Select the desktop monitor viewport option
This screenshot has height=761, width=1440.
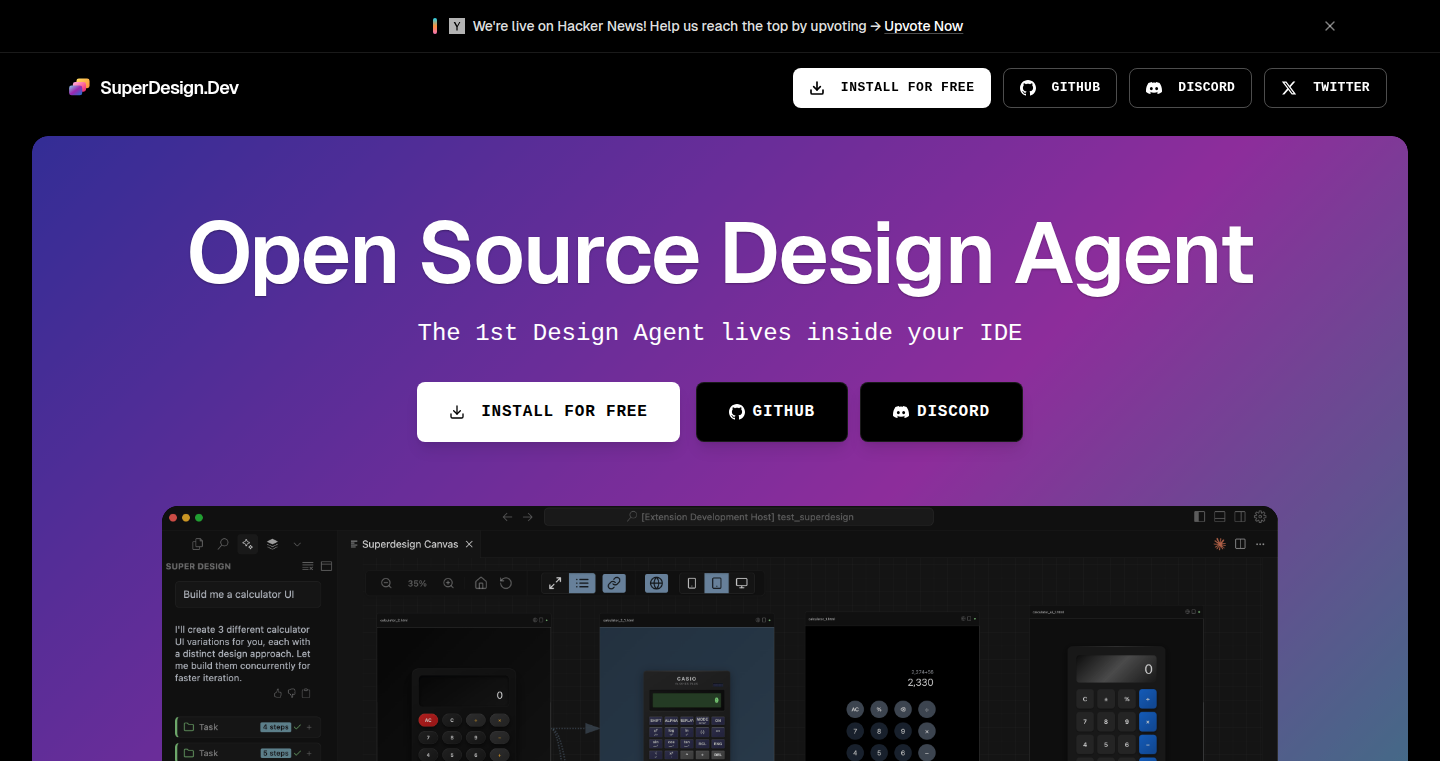(742, 583)
